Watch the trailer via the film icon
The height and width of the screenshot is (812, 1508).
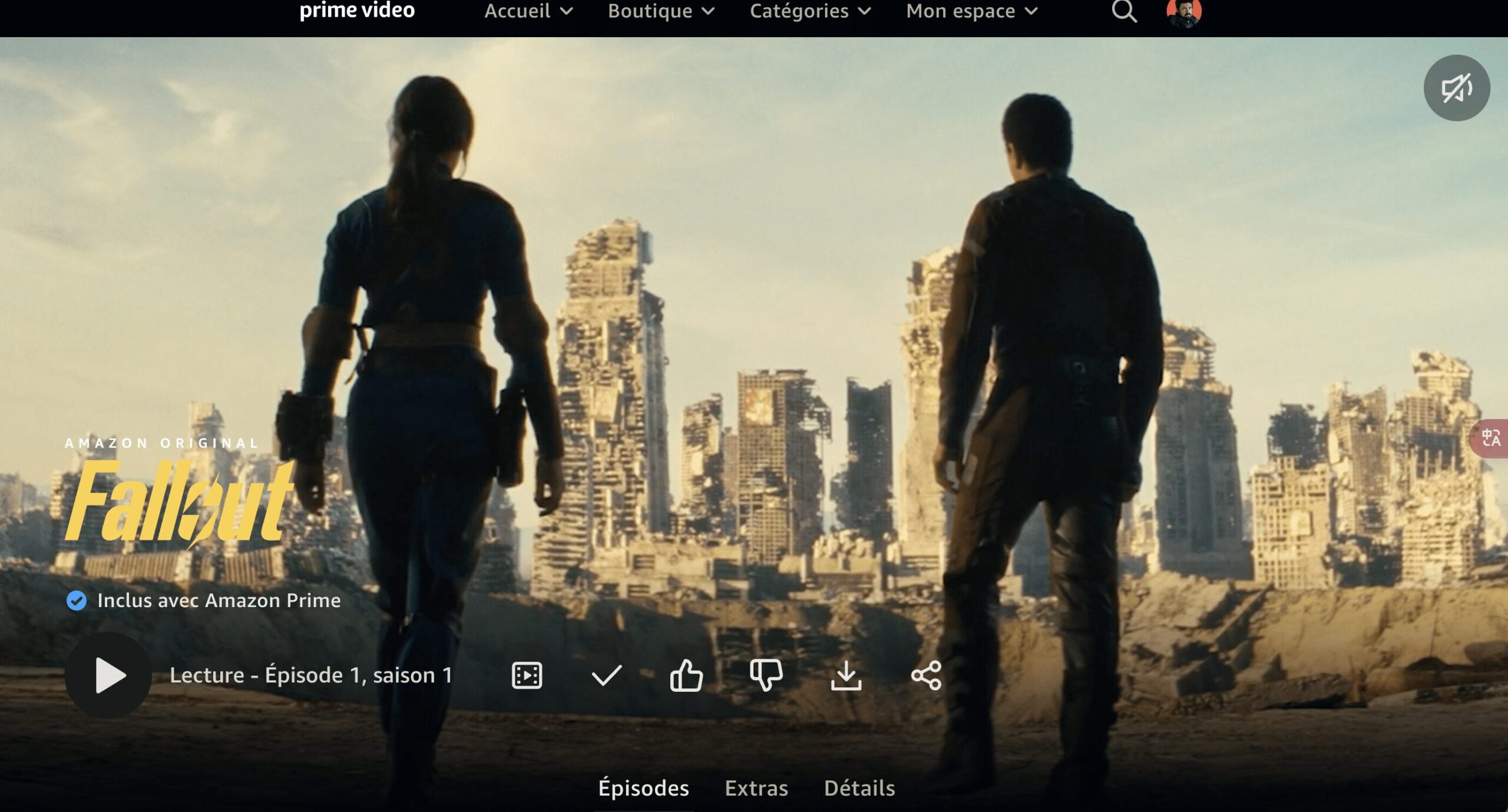(x=527, y=675)
